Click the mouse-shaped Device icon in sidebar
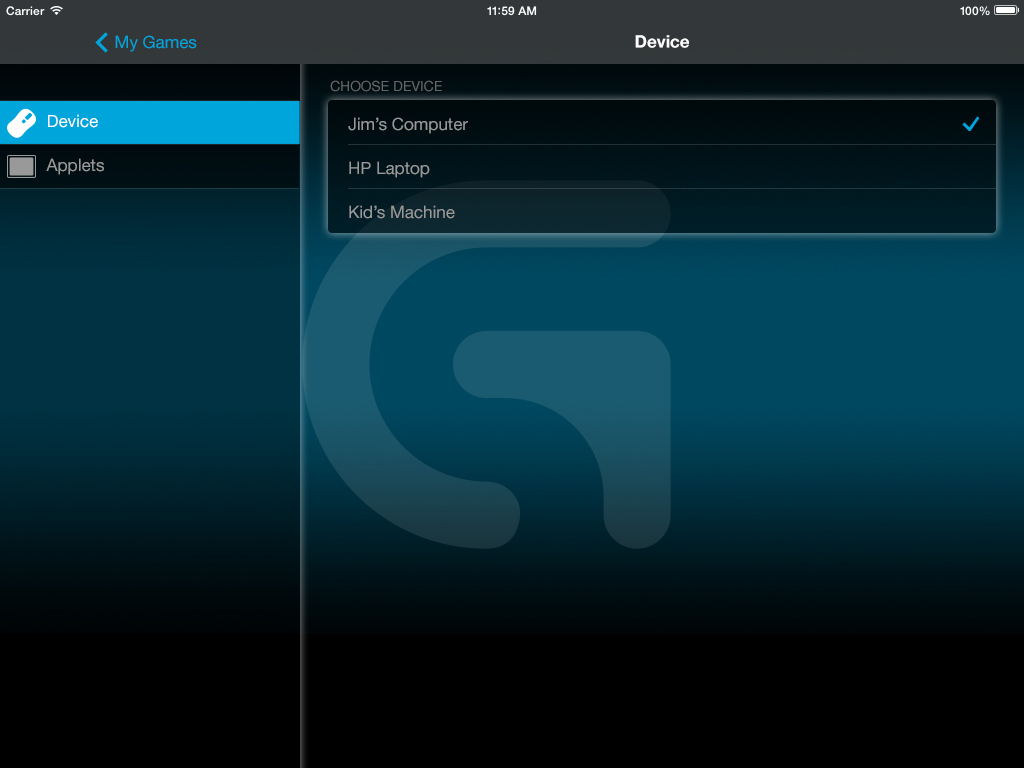Screen dimensions: 1024x768 [21, 122]
